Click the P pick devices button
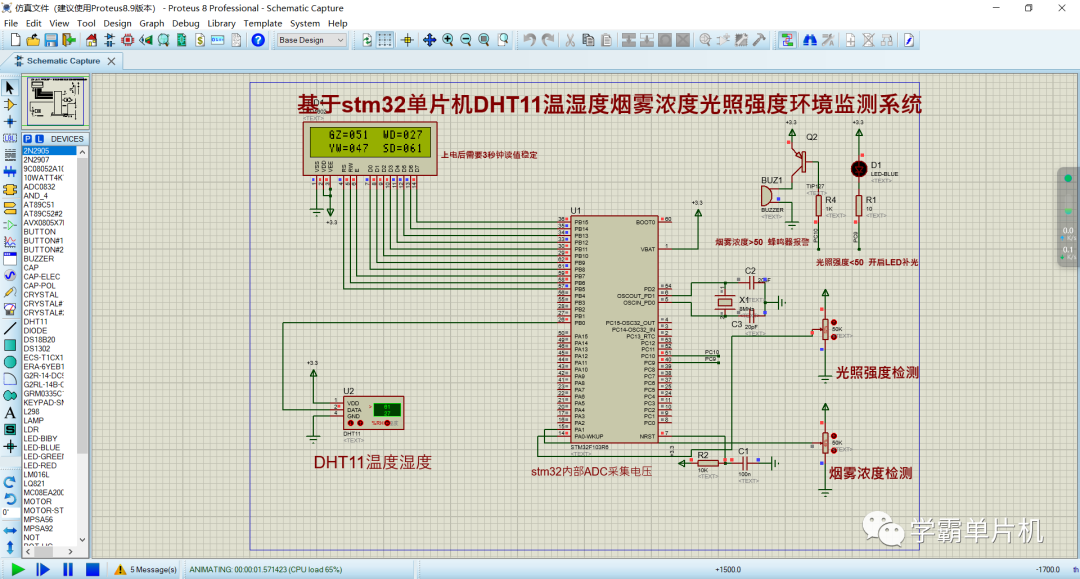Image resolution: width=1080 pixels, height=579 pixels. click(28, 139)
